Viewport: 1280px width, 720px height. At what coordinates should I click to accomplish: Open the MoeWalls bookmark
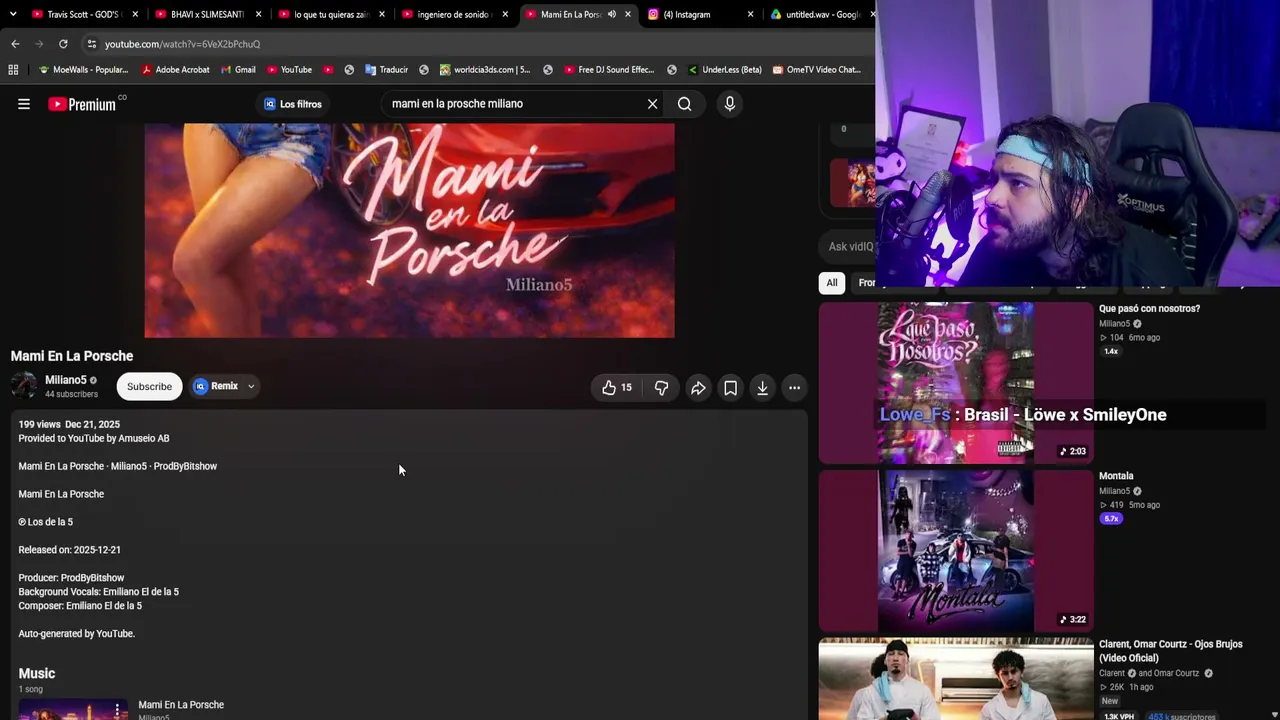click(83, 70)
